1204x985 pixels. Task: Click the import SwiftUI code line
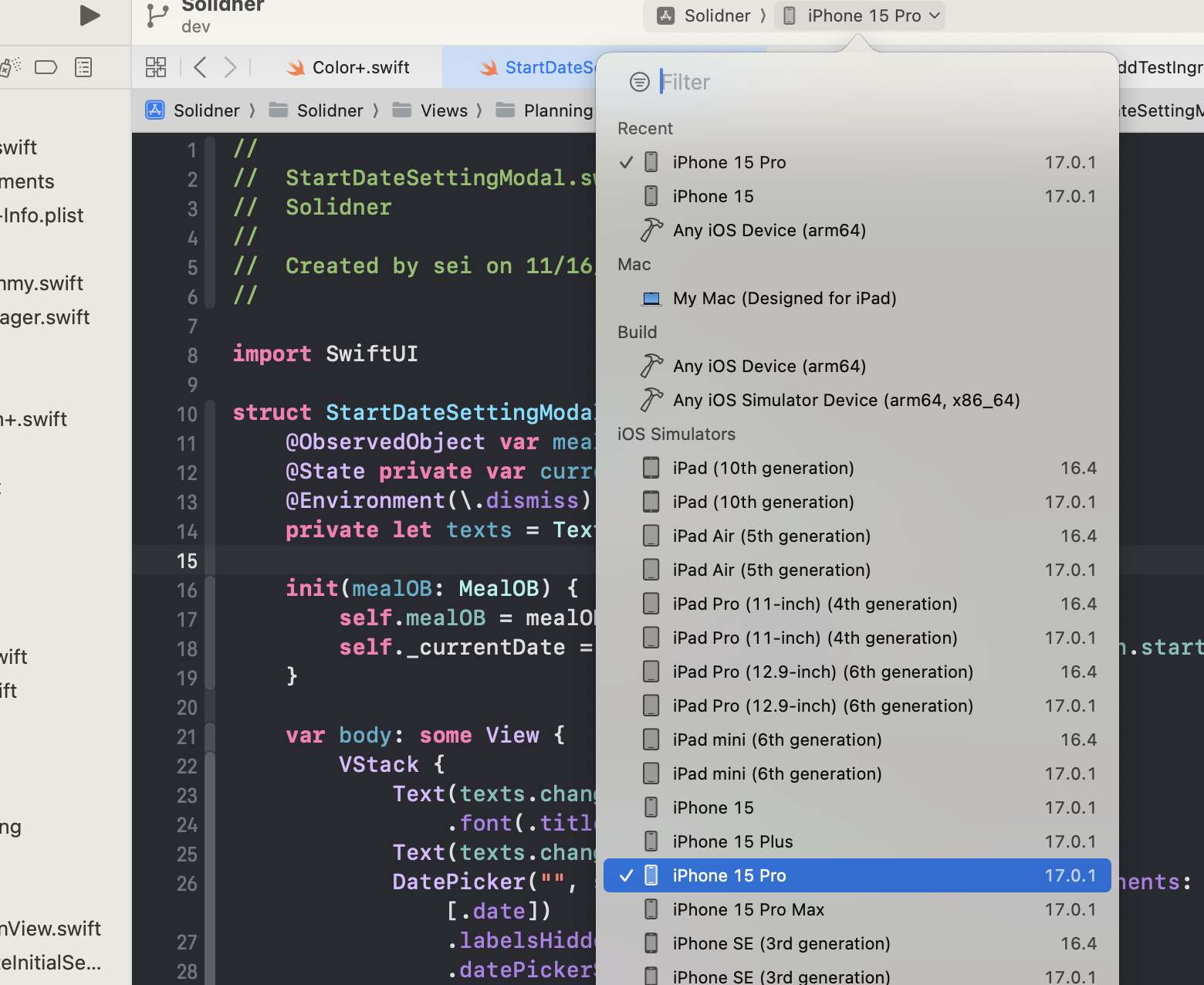(325, 354)
